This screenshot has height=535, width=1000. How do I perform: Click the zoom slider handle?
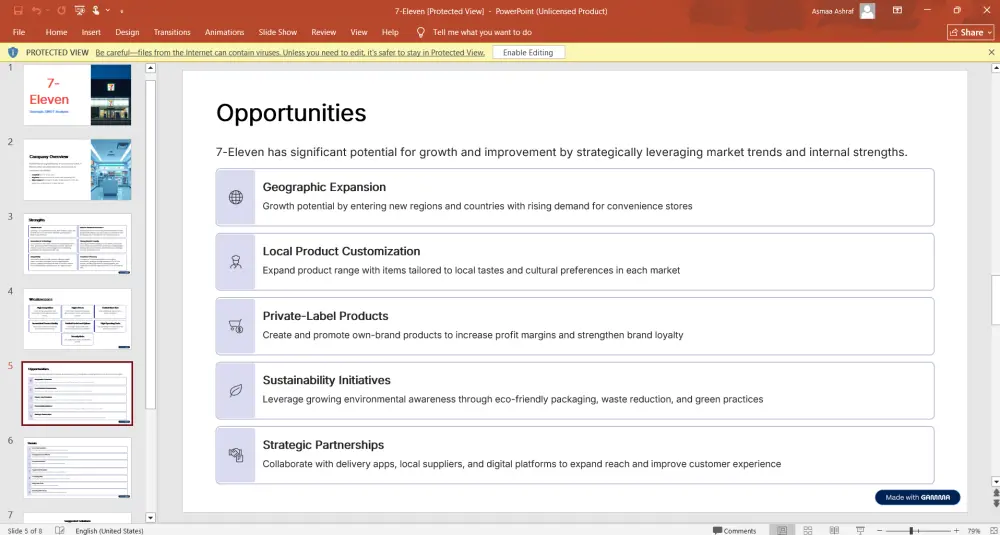pos(911,531)
